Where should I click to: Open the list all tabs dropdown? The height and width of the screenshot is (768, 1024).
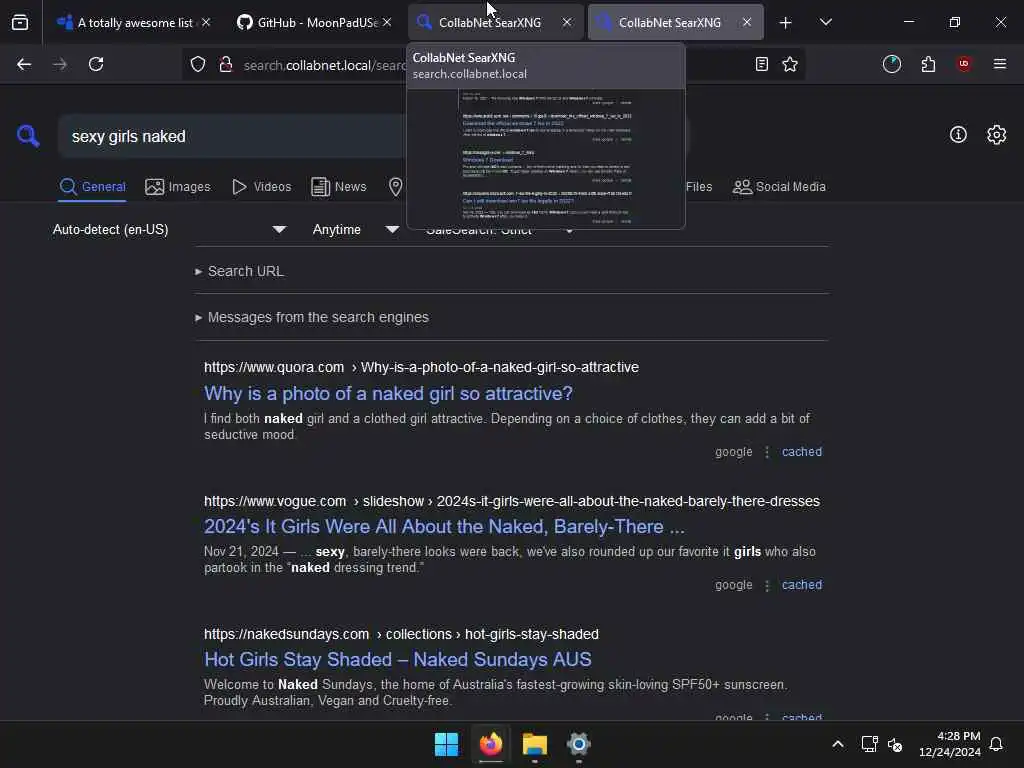point(825,22)
